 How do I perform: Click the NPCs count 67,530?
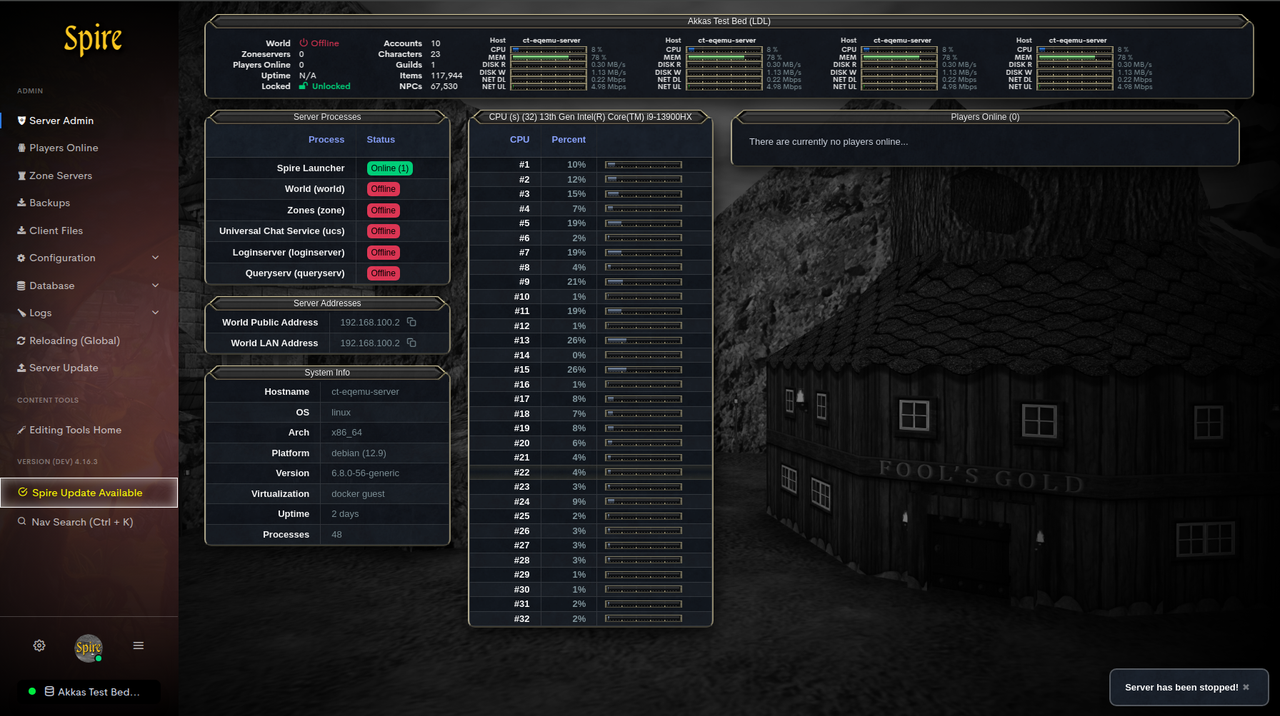(444, 86)
